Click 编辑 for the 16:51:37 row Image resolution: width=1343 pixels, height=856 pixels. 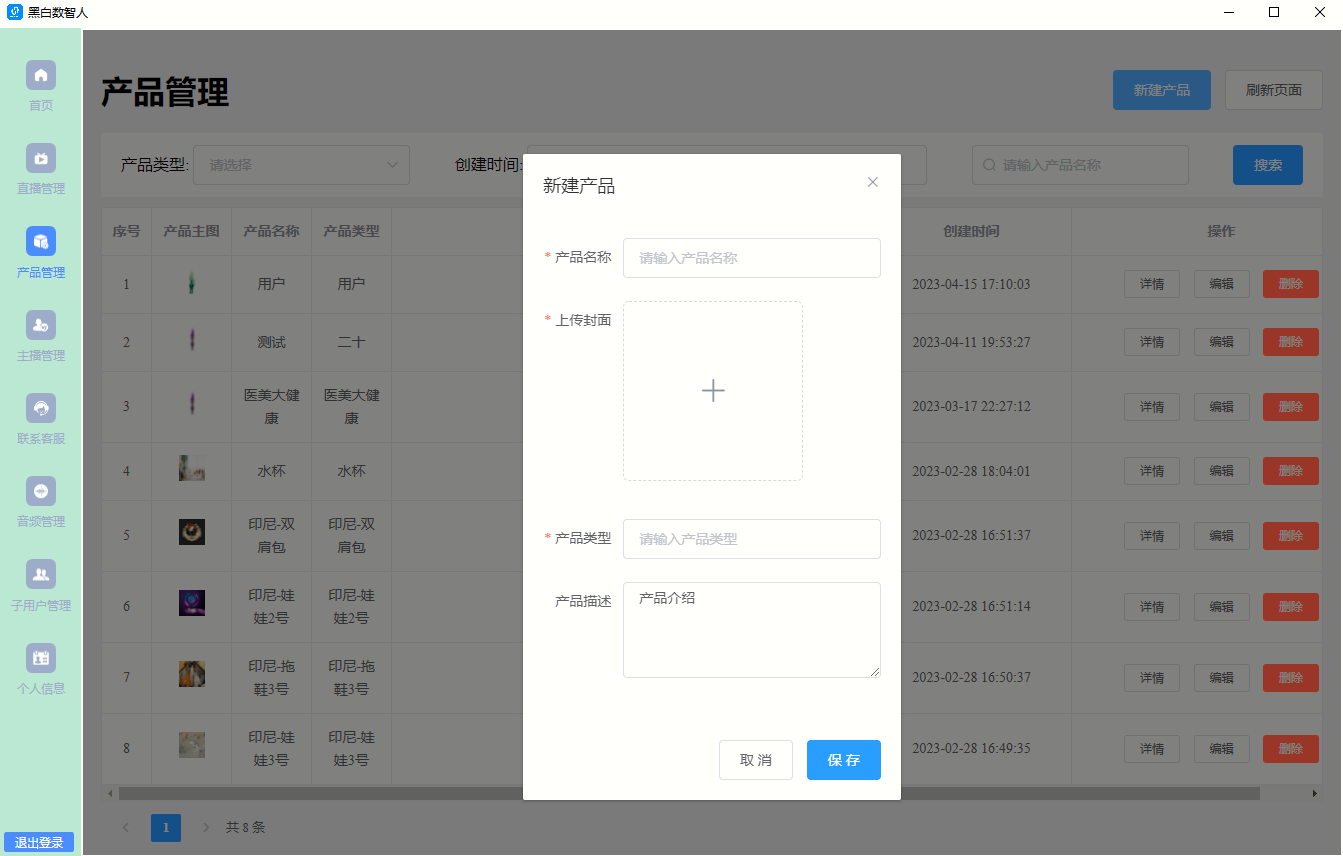tap(1222, 536)
